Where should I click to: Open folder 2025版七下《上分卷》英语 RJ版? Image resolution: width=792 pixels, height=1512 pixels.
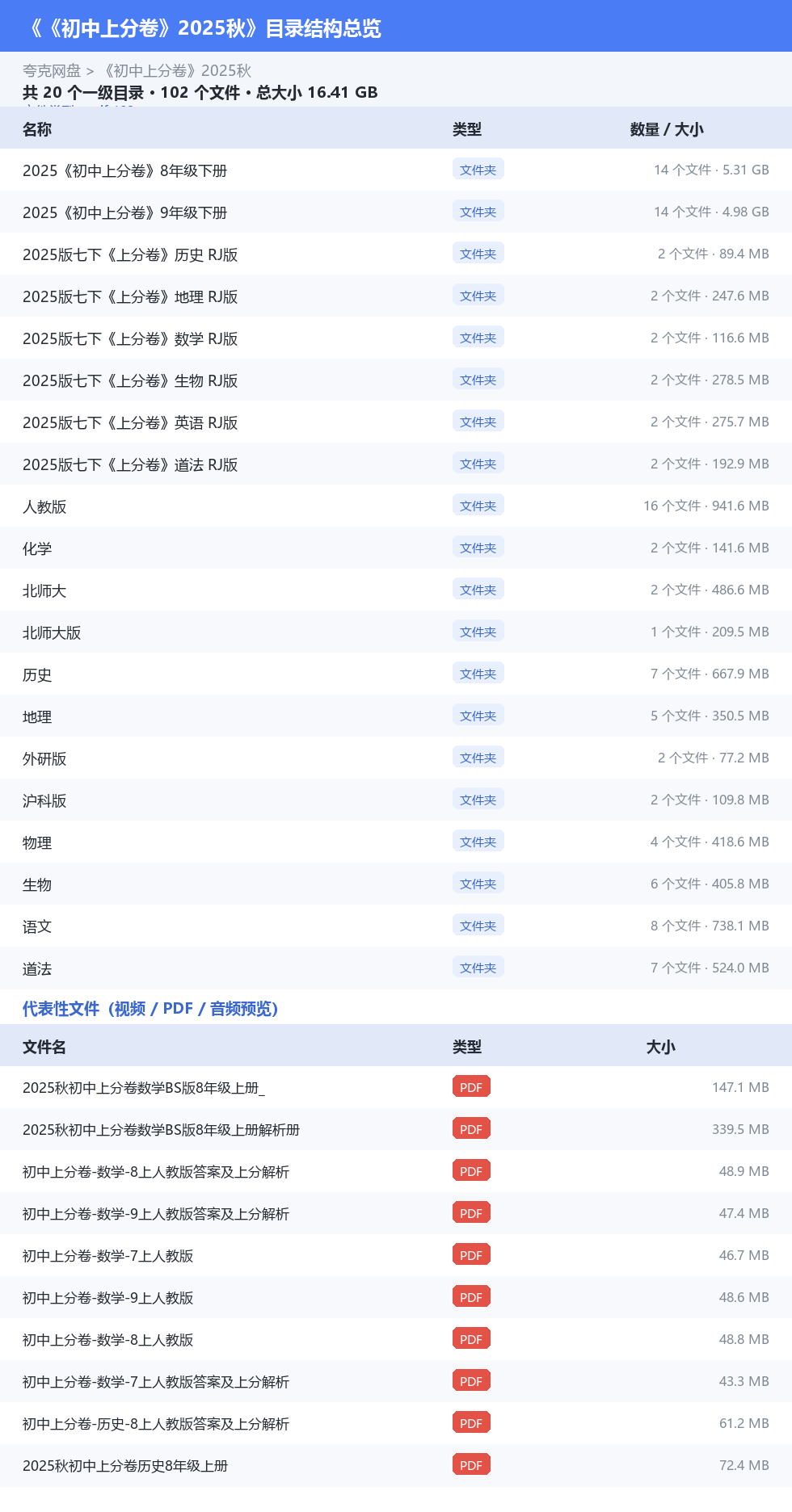click(130, 422)
